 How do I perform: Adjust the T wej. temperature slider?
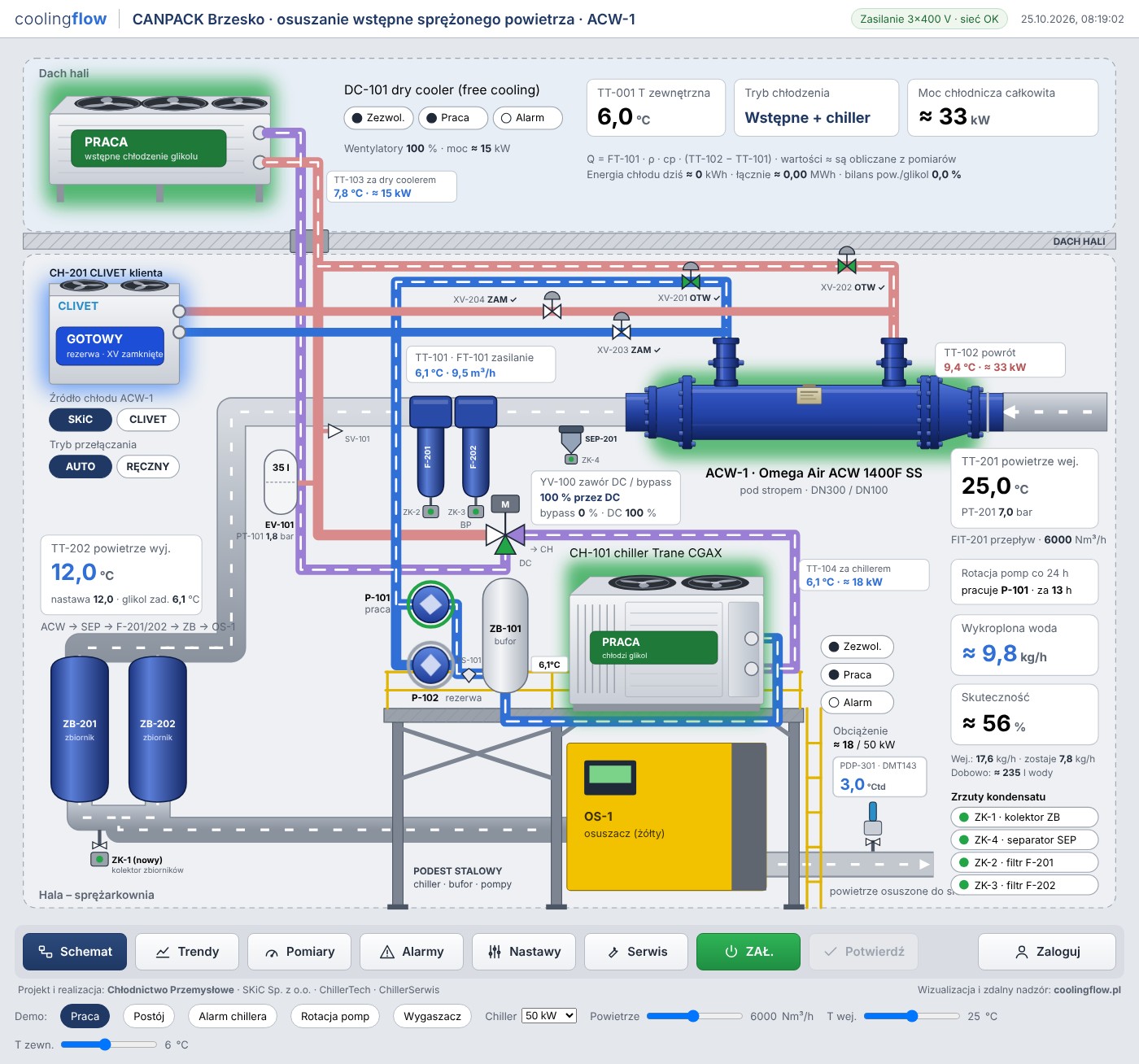(912, 1016)
